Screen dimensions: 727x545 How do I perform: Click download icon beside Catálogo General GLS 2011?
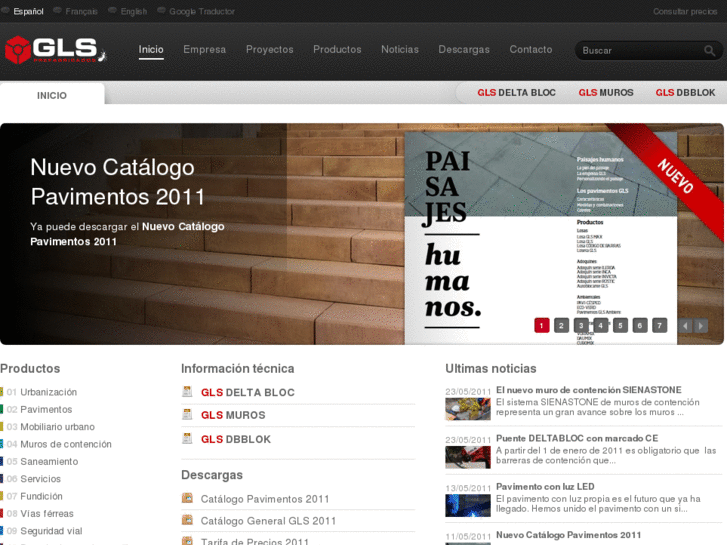point(187,520)
